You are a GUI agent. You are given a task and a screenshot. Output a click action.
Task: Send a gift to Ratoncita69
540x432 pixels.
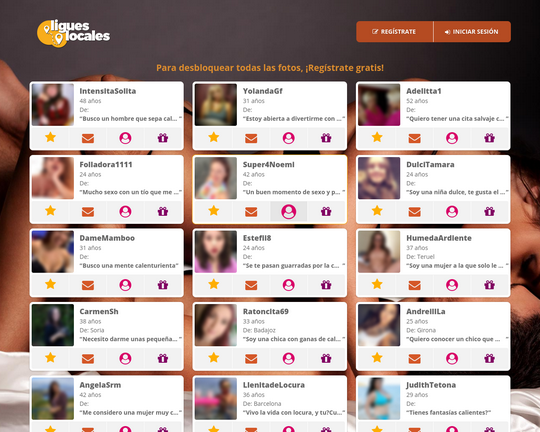(x=326, y=358)
